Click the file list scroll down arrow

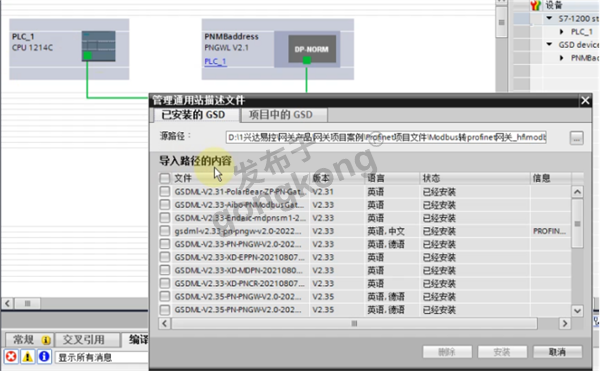coord(577,310)
